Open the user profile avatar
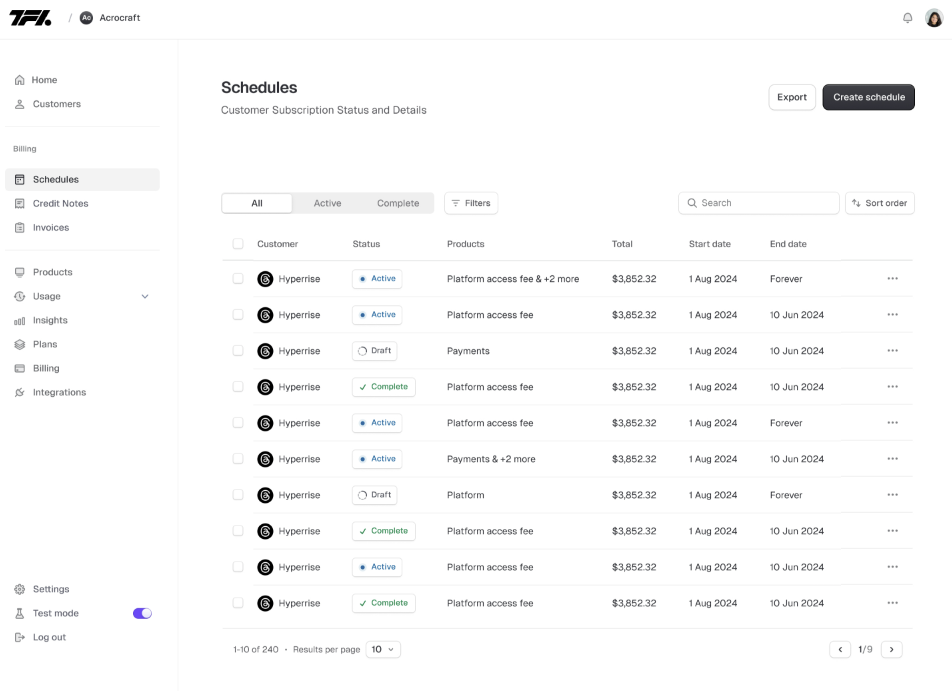Viewport: 952px width, 691px height. (934, 18)
